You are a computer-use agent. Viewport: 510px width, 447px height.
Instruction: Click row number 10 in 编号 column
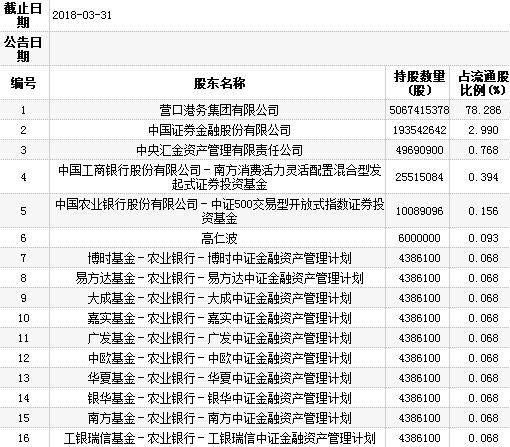(23, 318)
